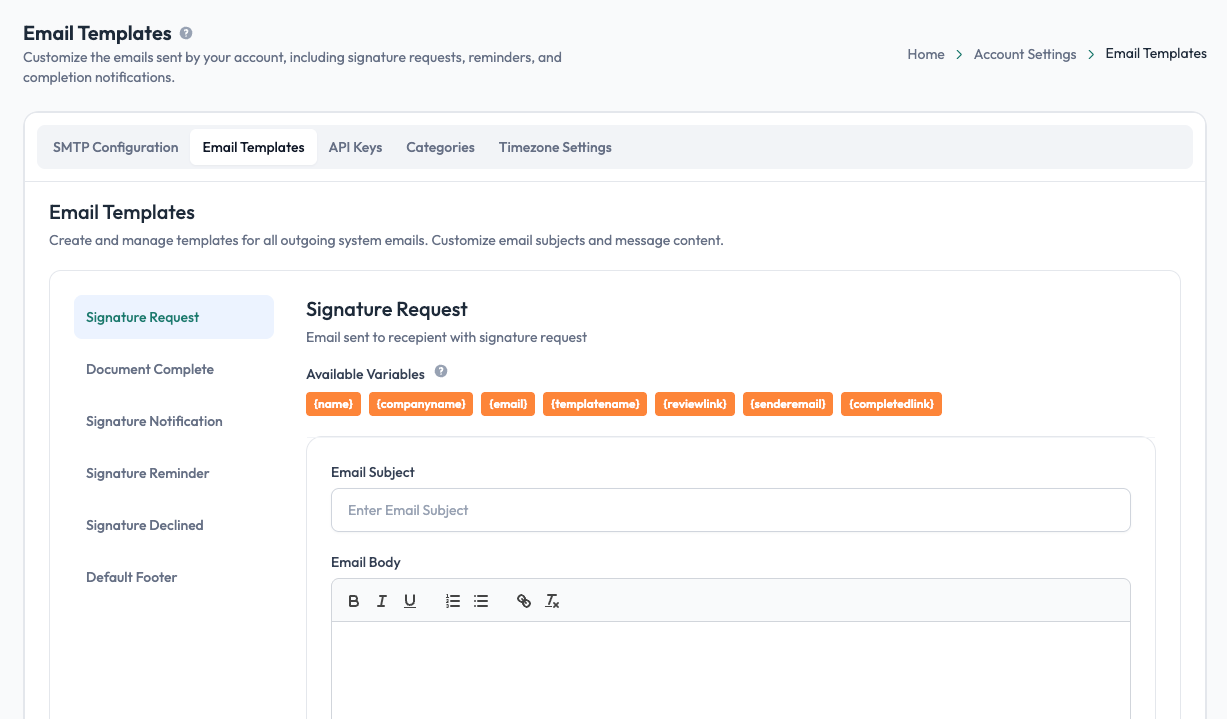Open the Signature Declined template
The height and width of the screenshot is (719, 1227).
click(174, 525)
